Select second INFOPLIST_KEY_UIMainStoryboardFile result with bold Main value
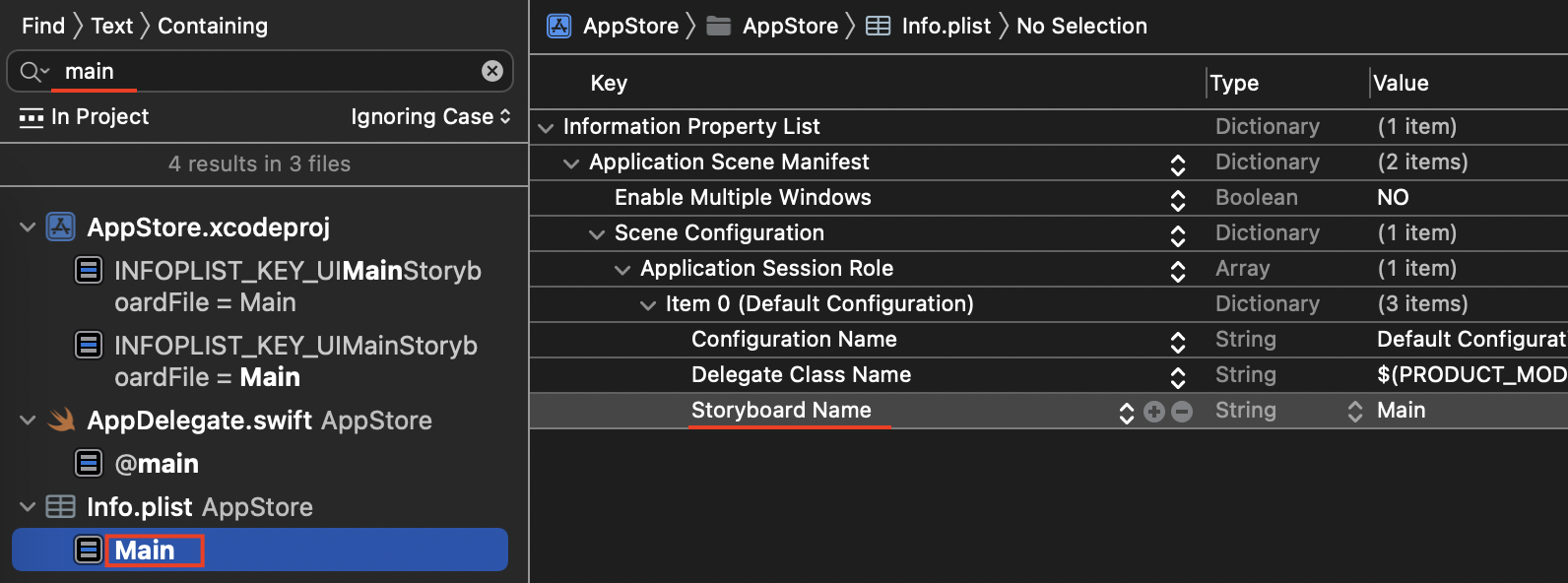 coord(295,361)
